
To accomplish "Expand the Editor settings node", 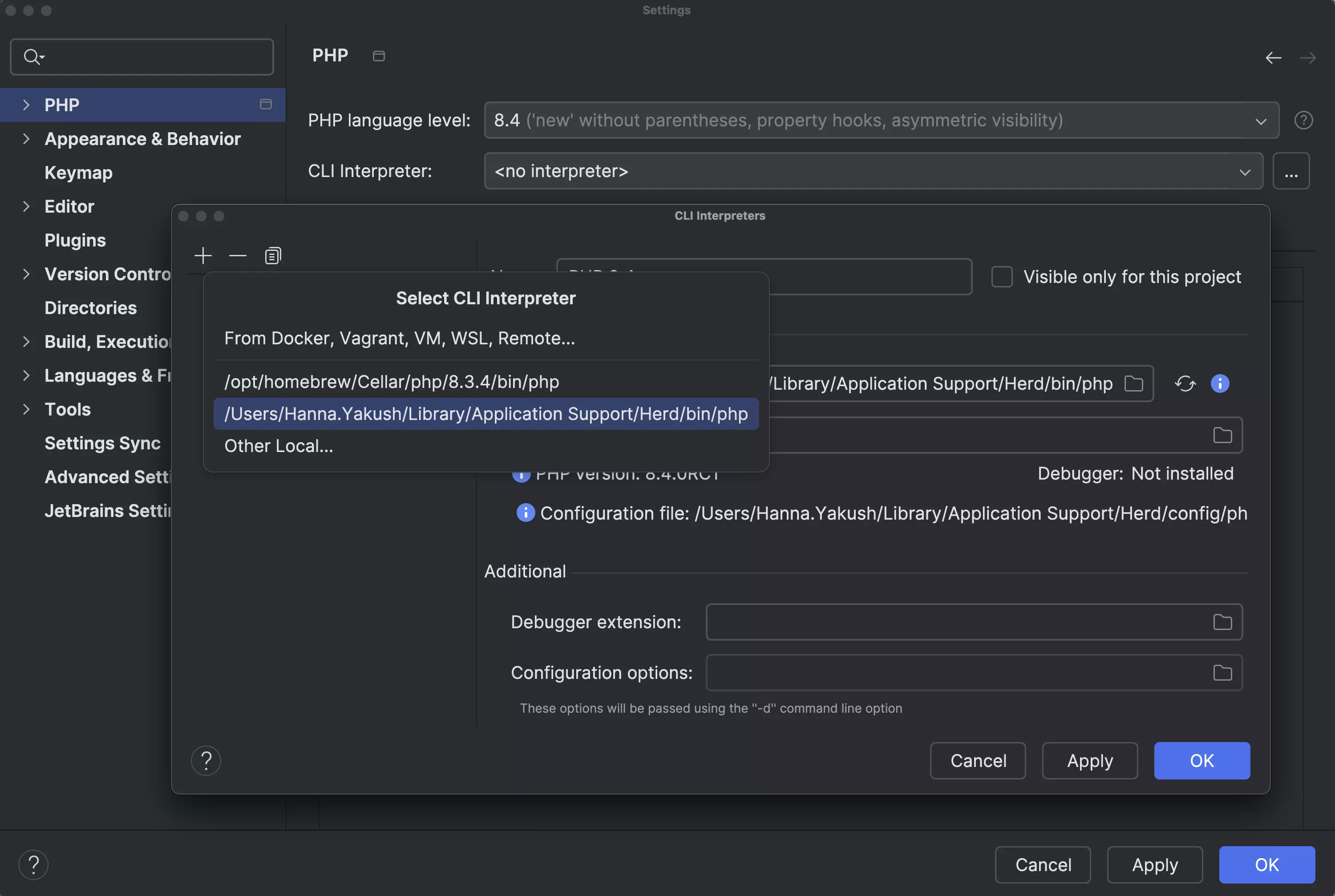I will pyautogui.click(x=26, y=206).
